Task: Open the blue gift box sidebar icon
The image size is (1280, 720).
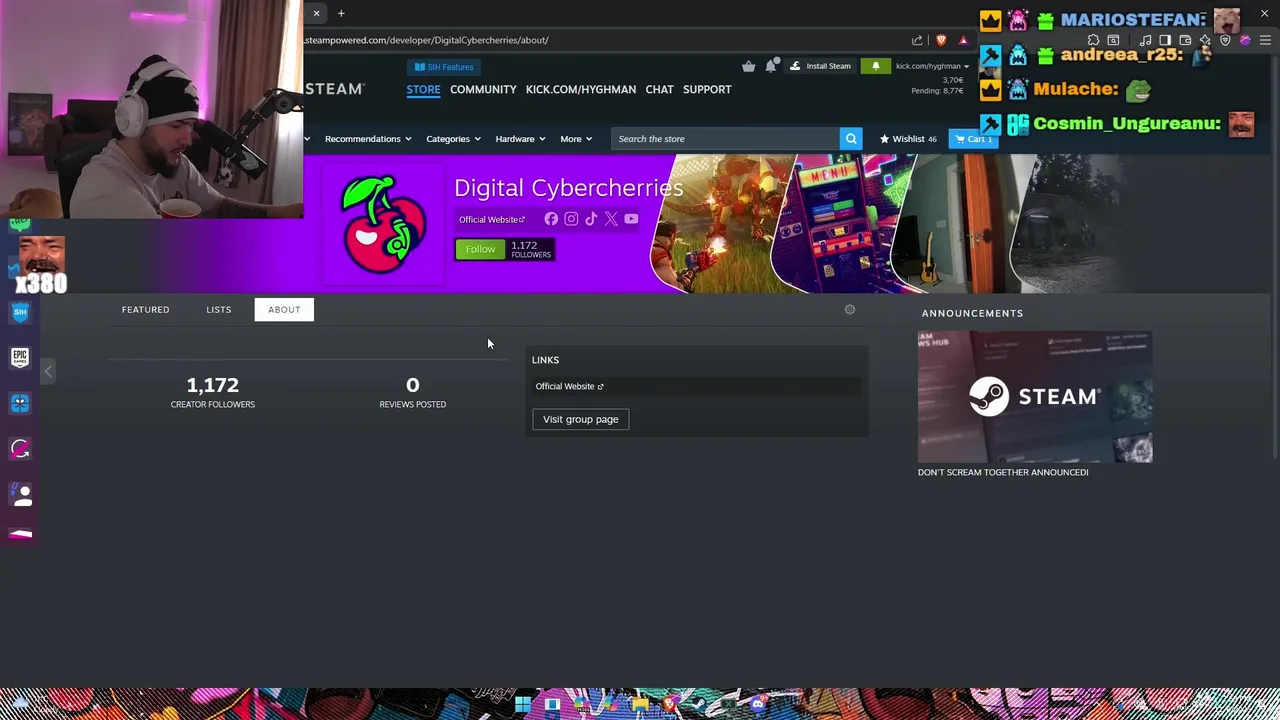Action: [x=20, y=403]
